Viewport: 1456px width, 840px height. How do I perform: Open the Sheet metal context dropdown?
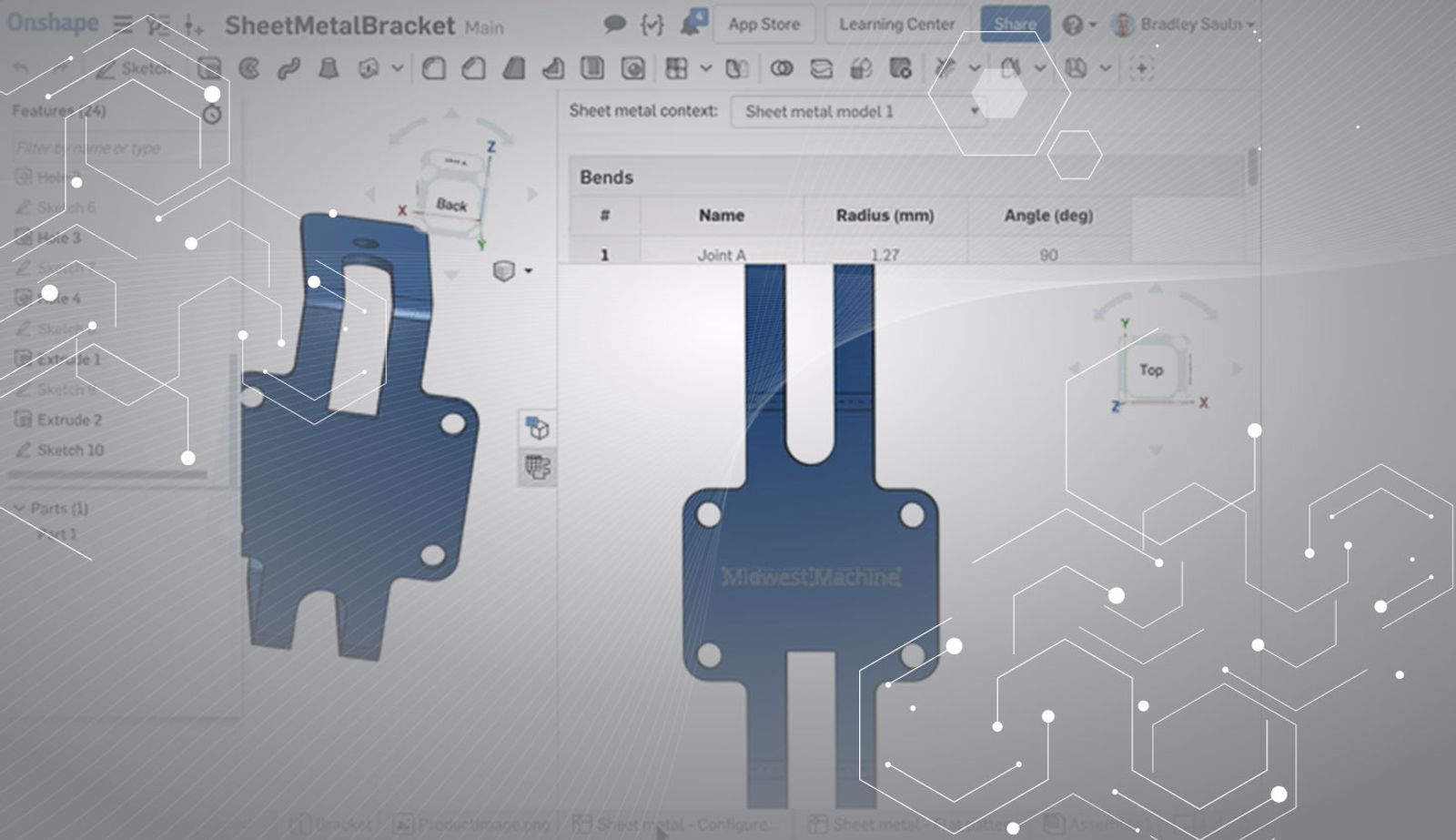click(858, 112)
